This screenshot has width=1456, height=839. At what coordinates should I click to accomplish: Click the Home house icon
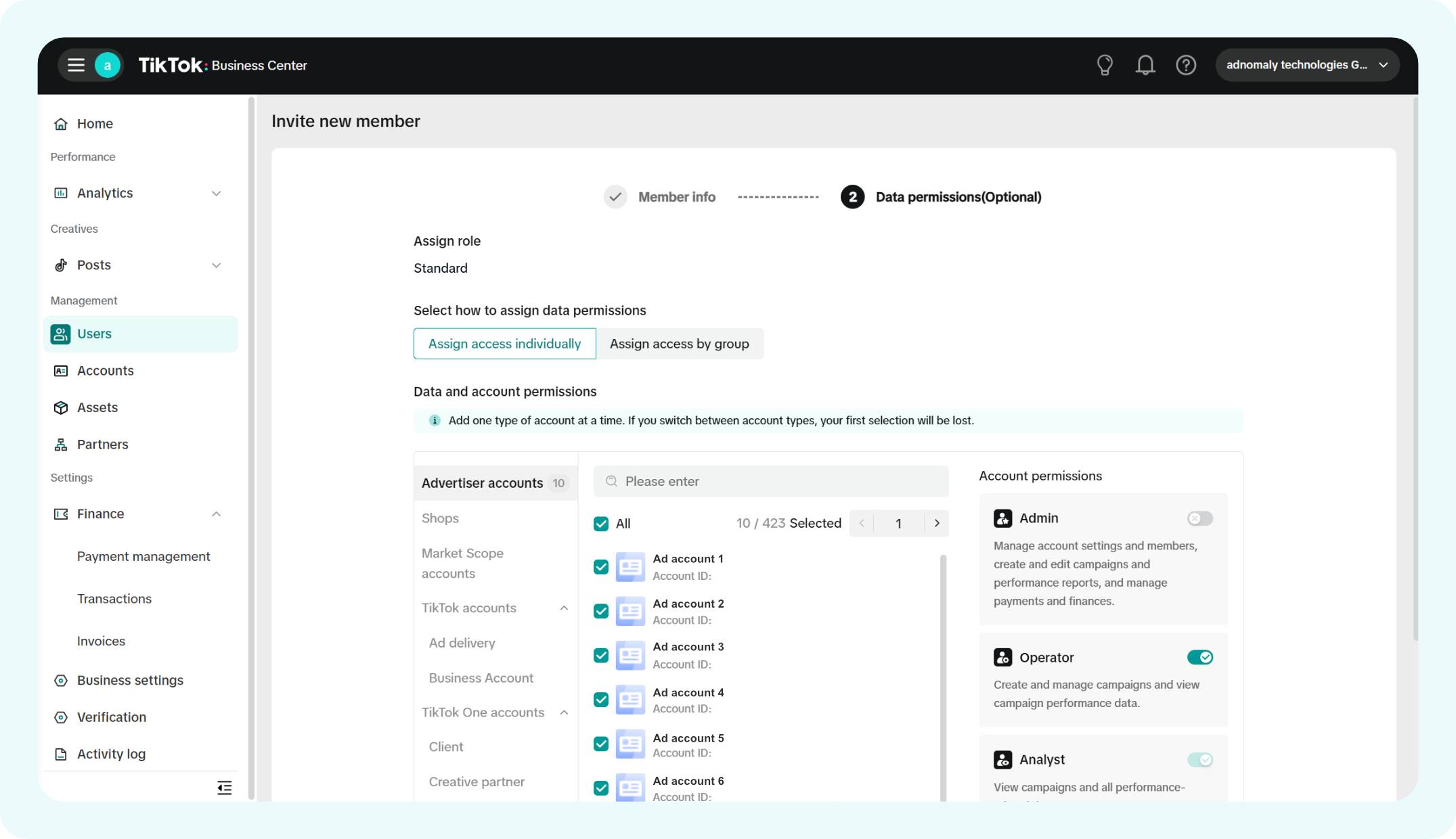click(61, 124)
